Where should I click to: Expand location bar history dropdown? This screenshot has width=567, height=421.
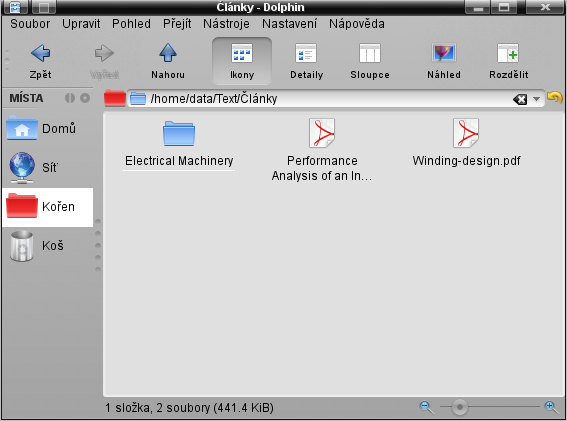(536, 99)
